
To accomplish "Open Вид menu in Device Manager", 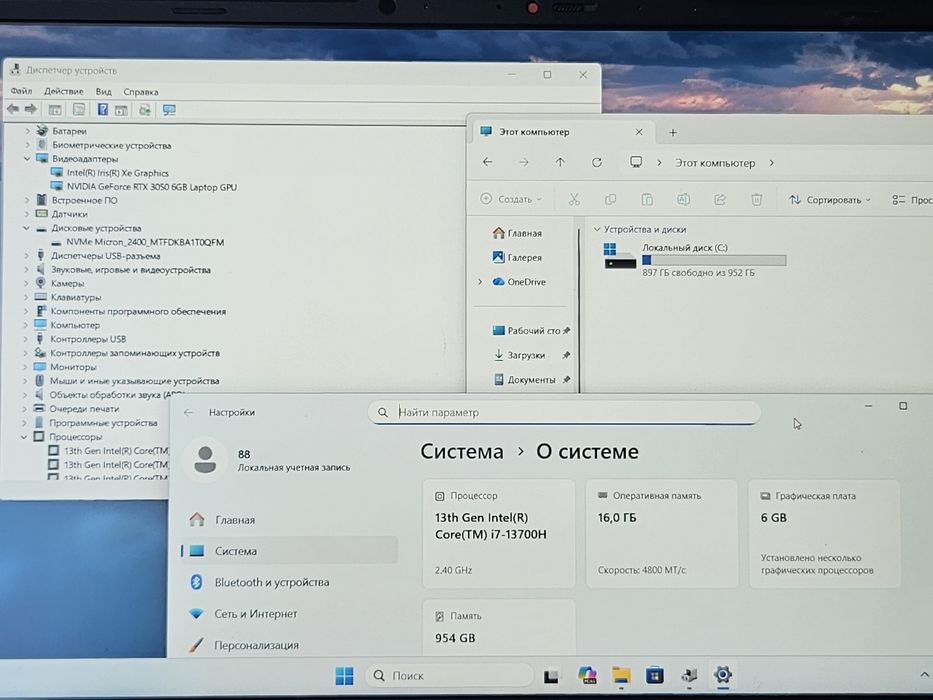I will point(104,92).
